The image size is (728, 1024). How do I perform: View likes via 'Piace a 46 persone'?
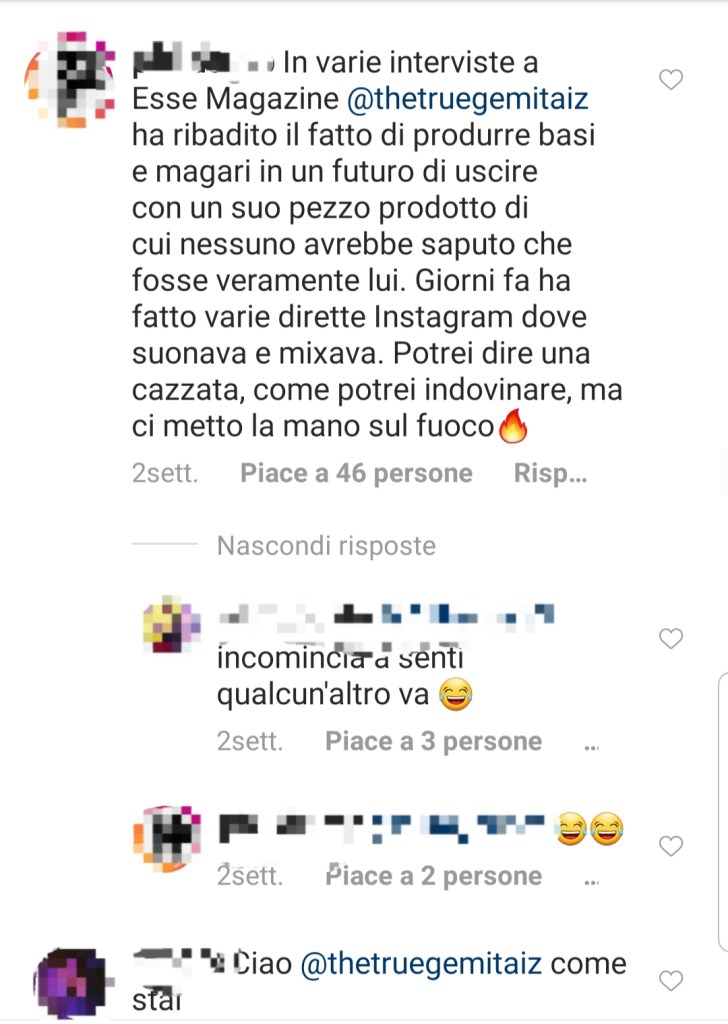356,473
